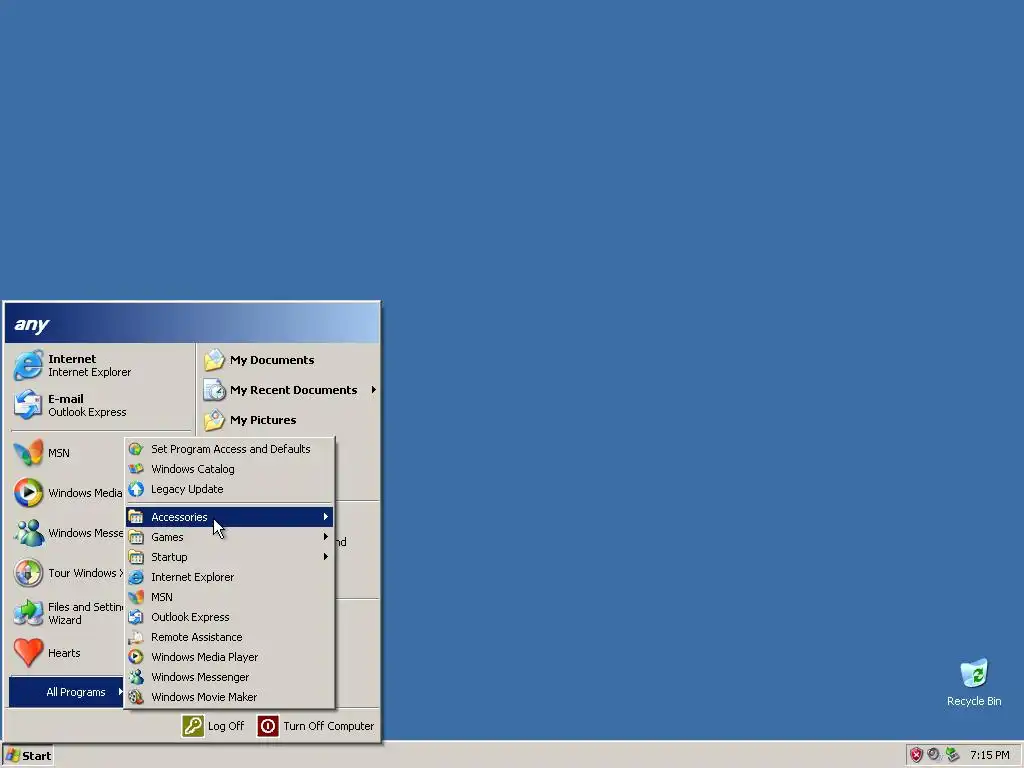
Task: Click the My Recent Documents icon
Action: click(214, 390)
